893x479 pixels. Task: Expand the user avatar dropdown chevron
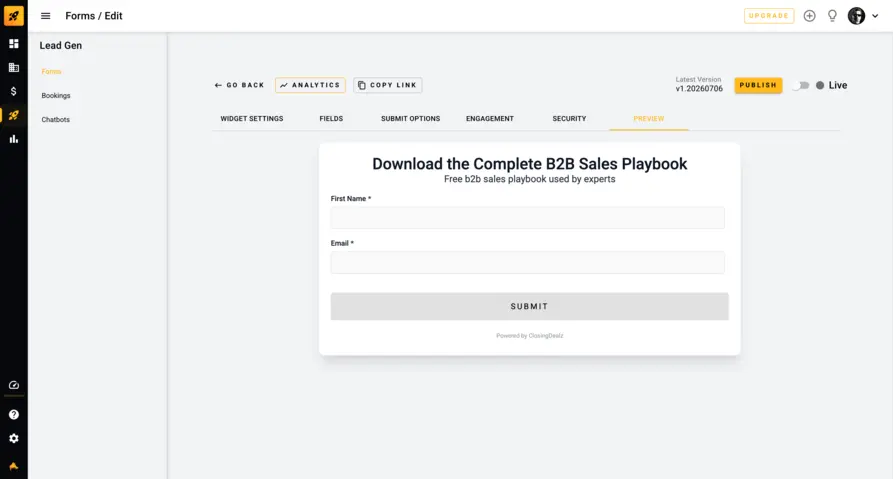pos(875,16)
